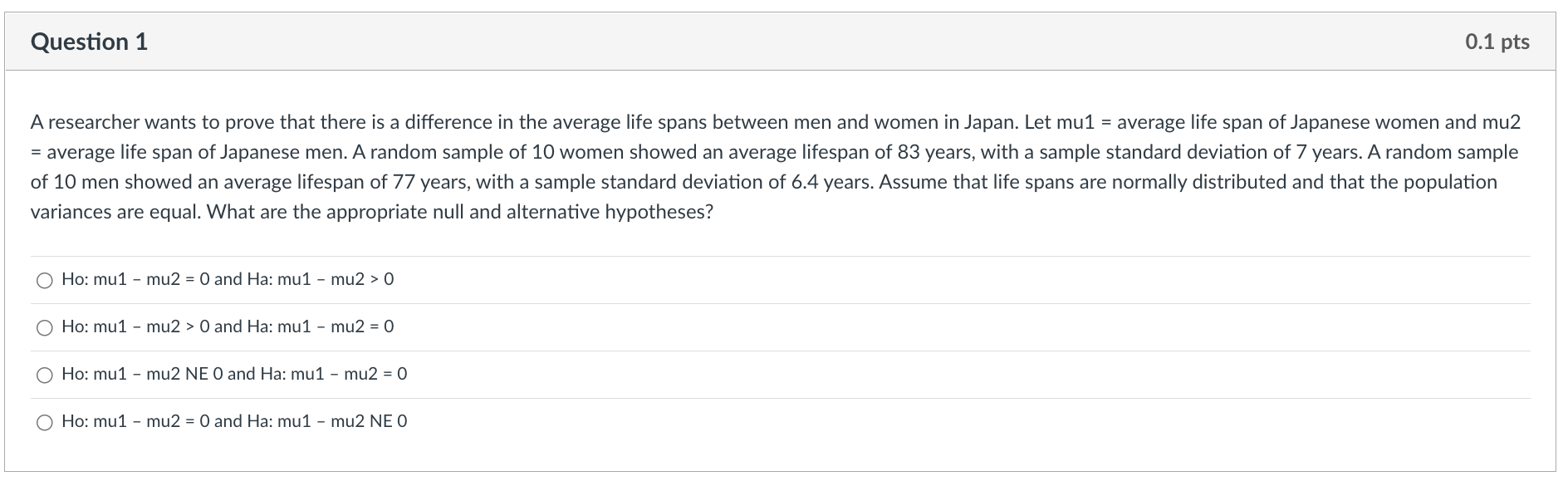1568x481 pixels.
Task: Click 'What are the appropriate null and alternative hypotheses?'
Action: pos(459,212)
